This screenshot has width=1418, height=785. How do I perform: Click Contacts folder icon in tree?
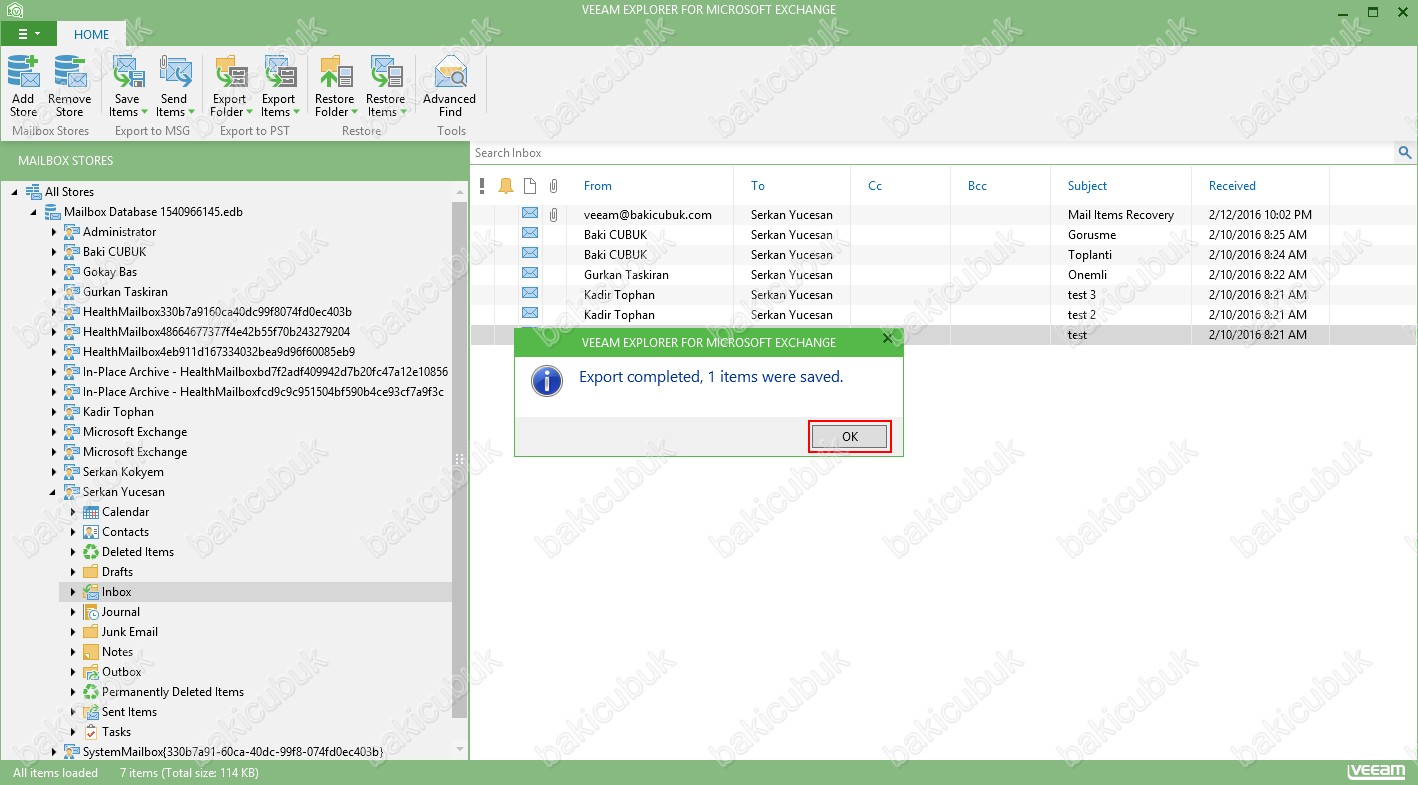tap(91, 532)
